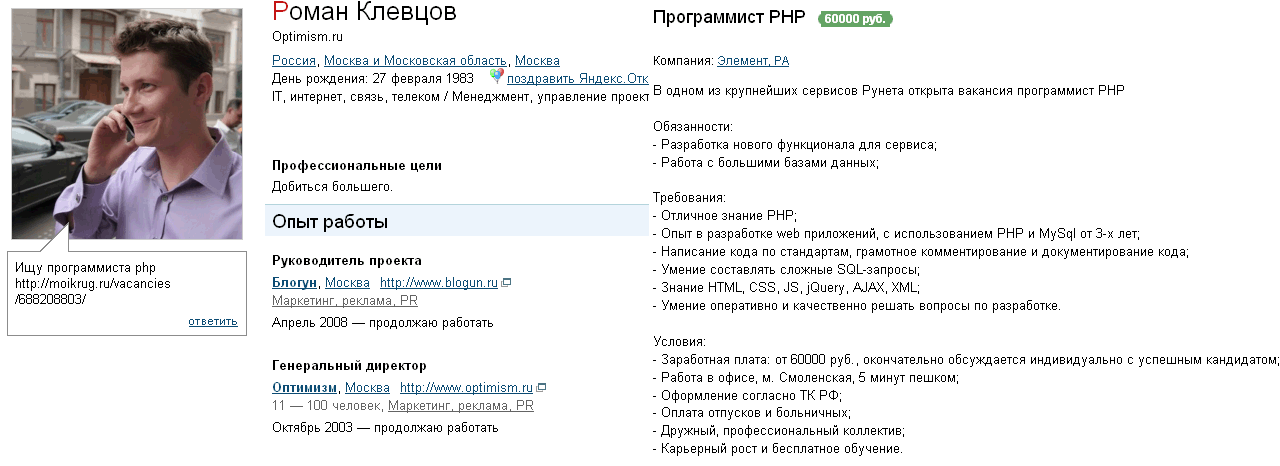Visit http://www.blogun.ru link
1280x466 pixels.
click(439, 283)
